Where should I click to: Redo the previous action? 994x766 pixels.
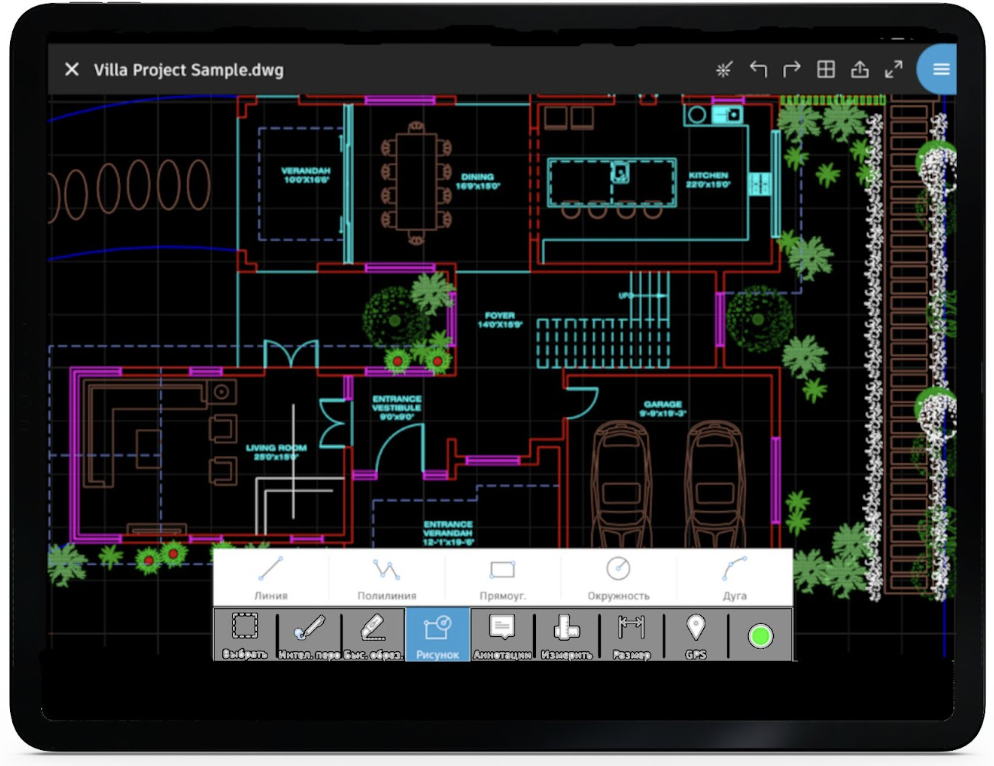792,69
